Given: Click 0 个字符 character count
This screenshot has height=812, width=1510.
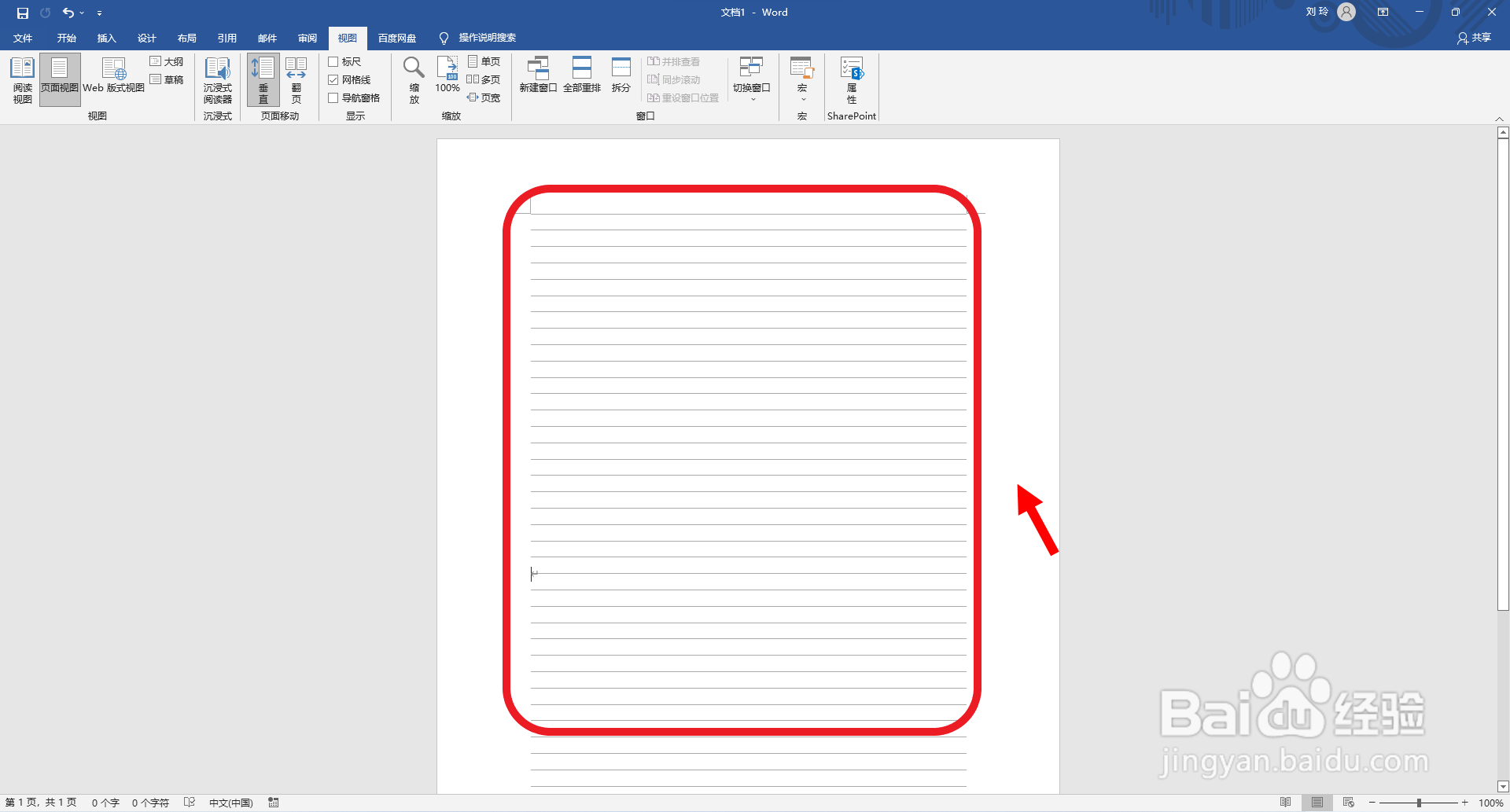Looking at the screenshot, I should (x=150, y=803).
